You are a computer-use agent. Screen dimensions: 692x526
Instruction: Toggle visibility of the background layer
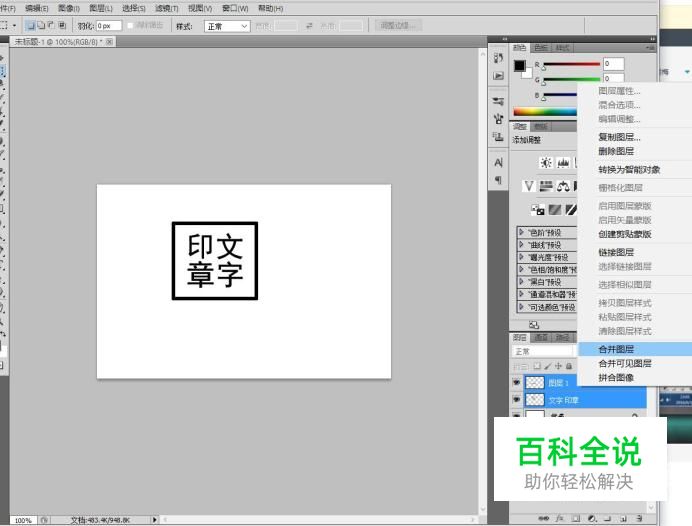(x=516, y=415)
